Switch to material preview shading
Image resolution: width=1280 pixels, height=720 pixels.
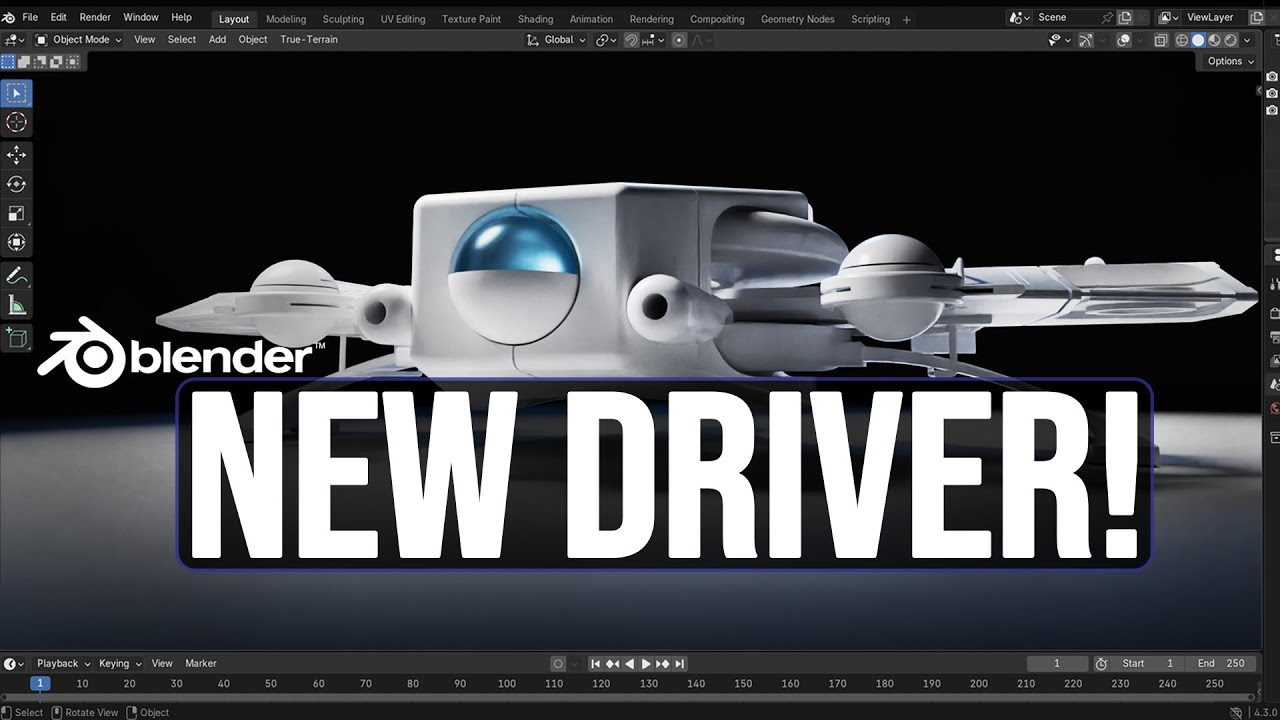1214,40
